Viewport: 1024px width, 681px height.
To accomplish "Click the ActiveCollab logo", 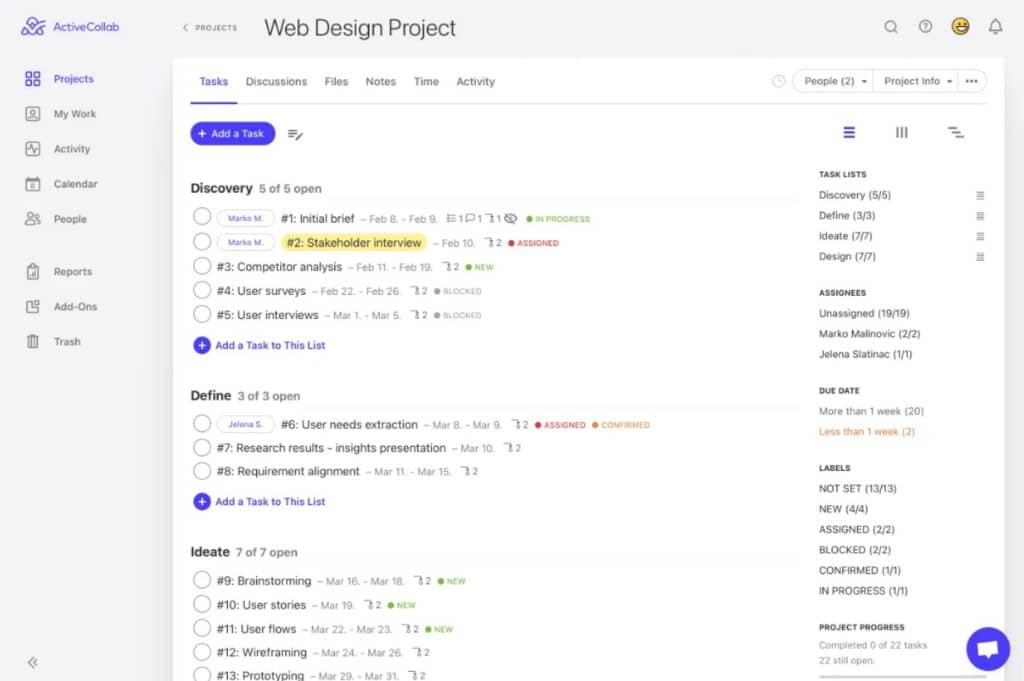I will coord(70,27).
